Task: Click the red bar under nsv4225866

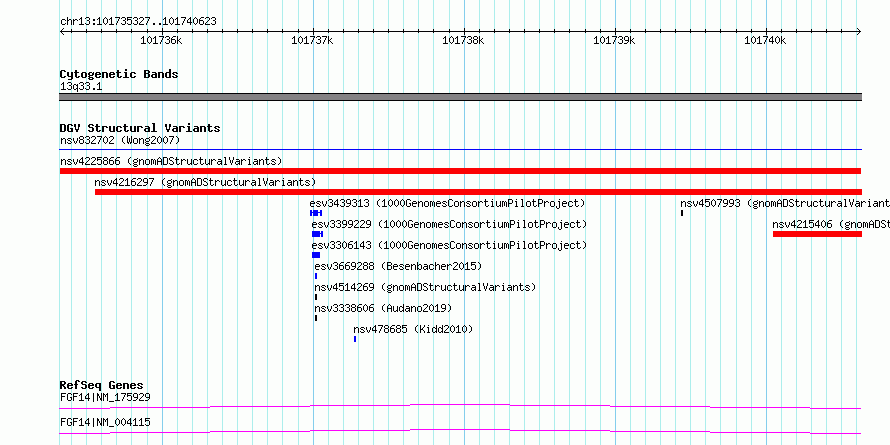Action: point(460,171)
